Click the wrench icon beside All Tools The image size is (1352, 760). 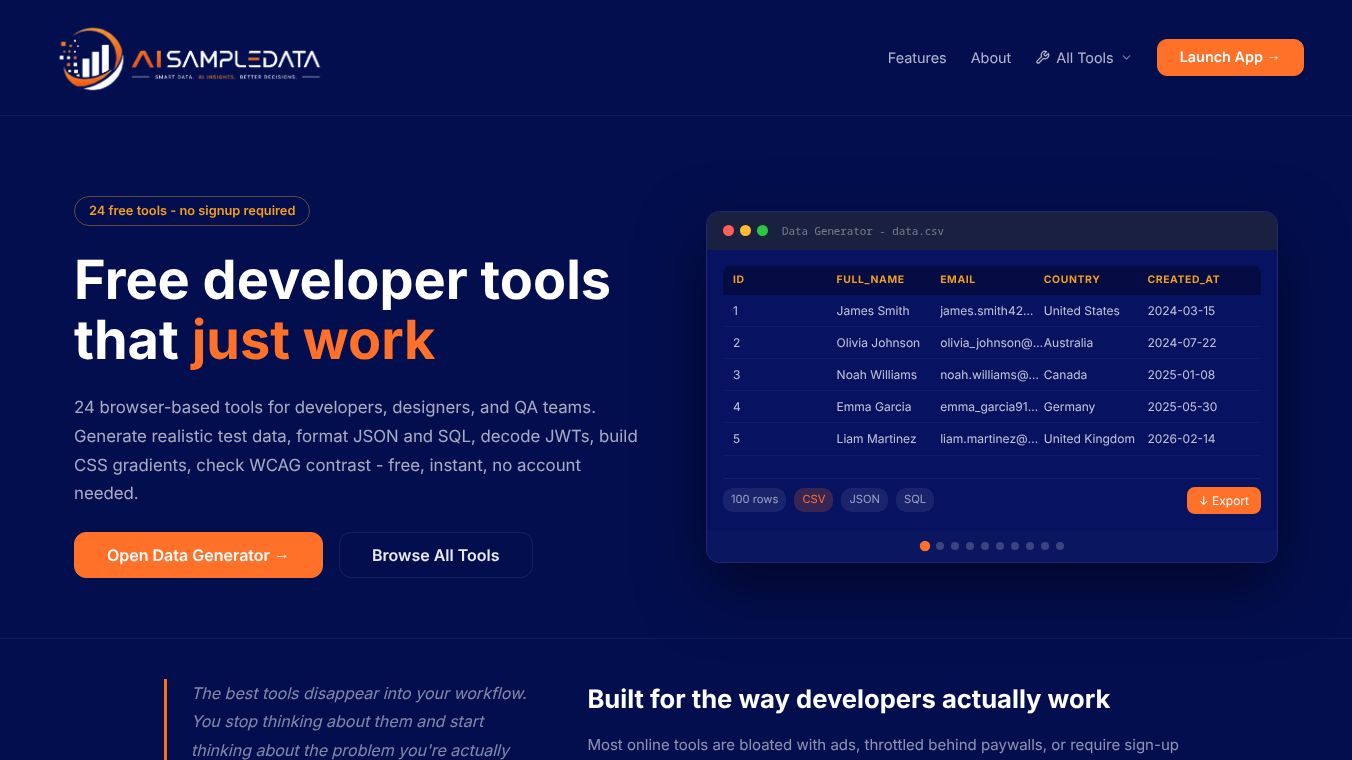click(x=1042, y=58)
